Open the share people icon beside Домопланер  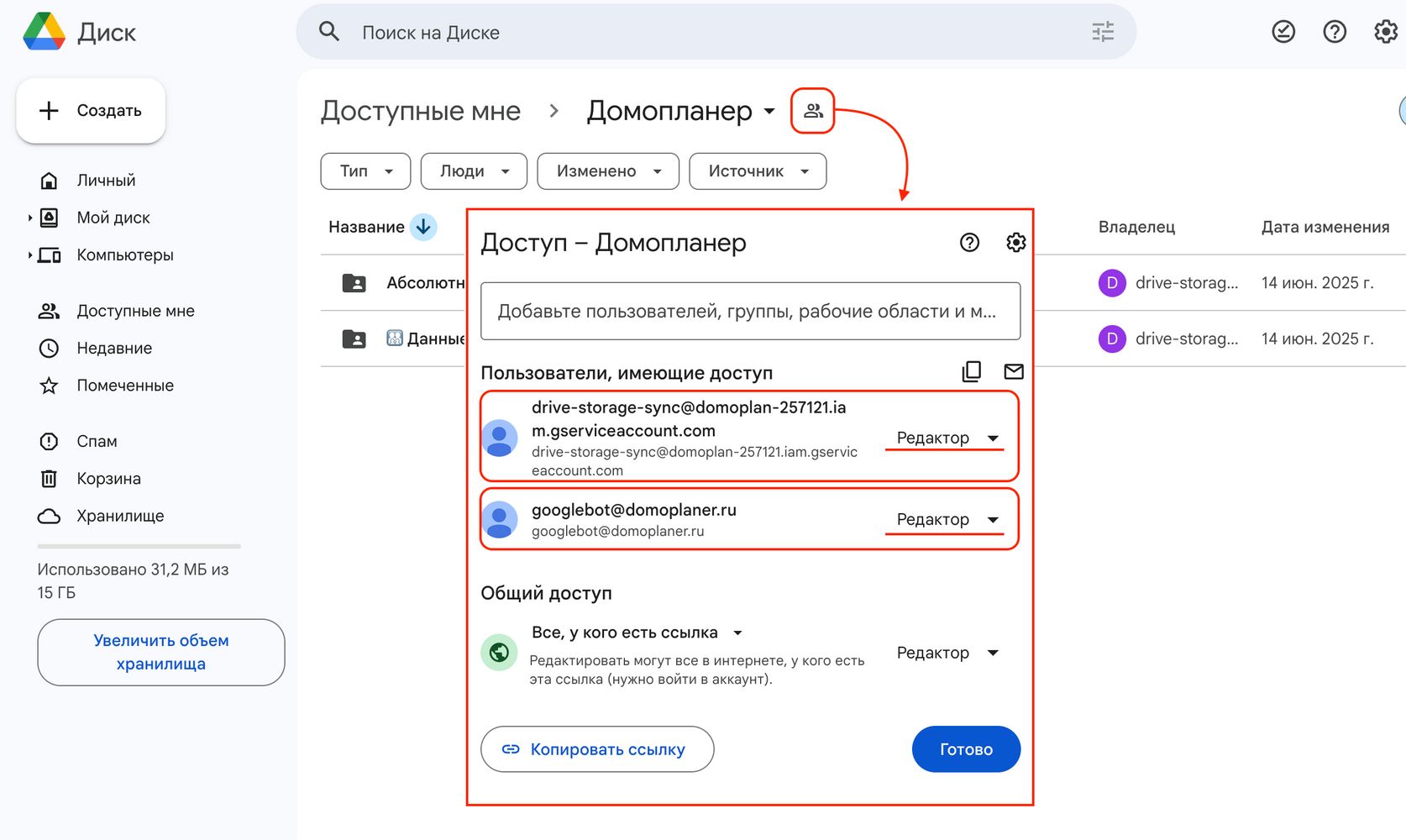click(812, 111)
